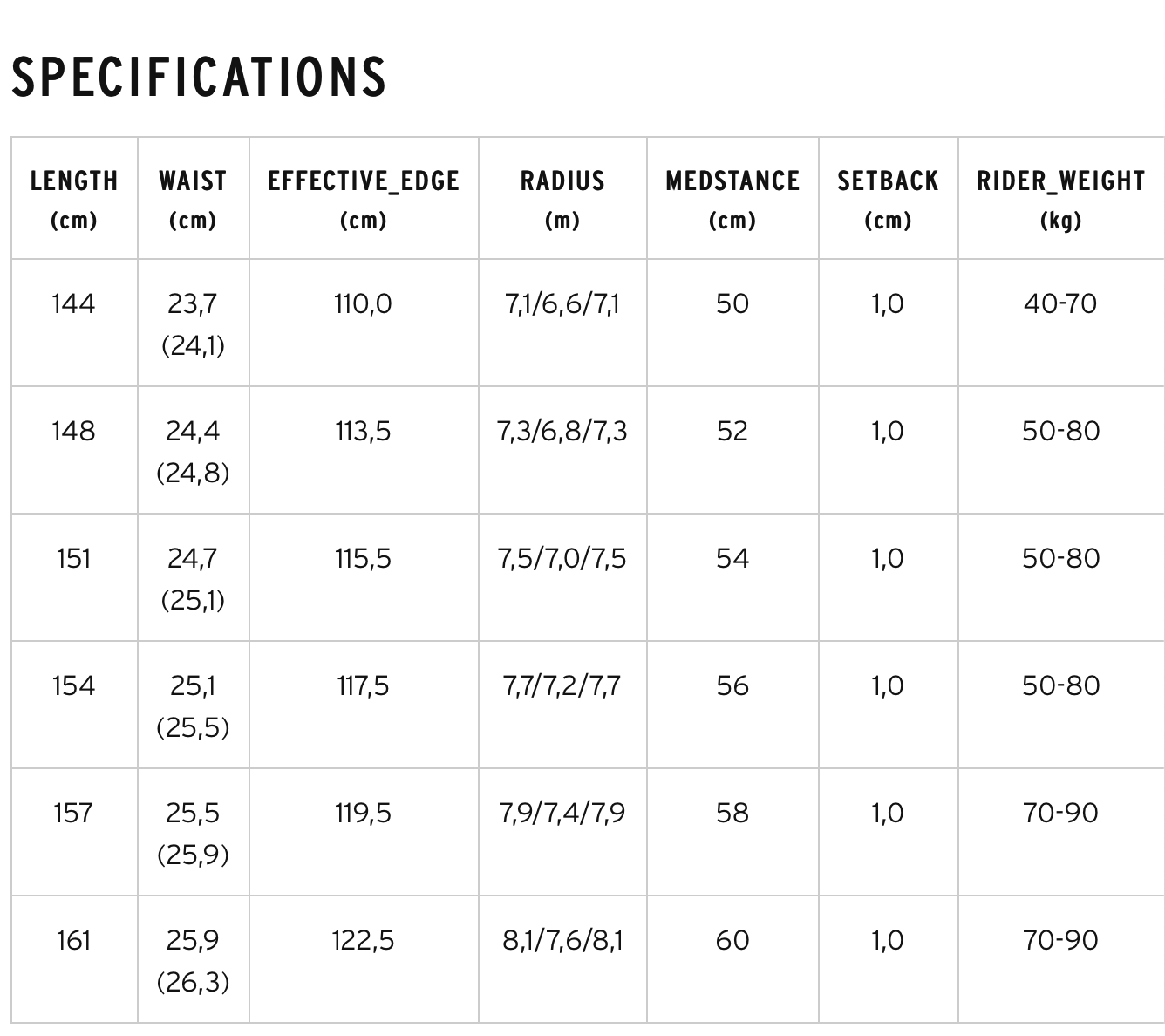Select the WAIST column header
This screenshot has width=1165, height=1036.
(193, 198)
